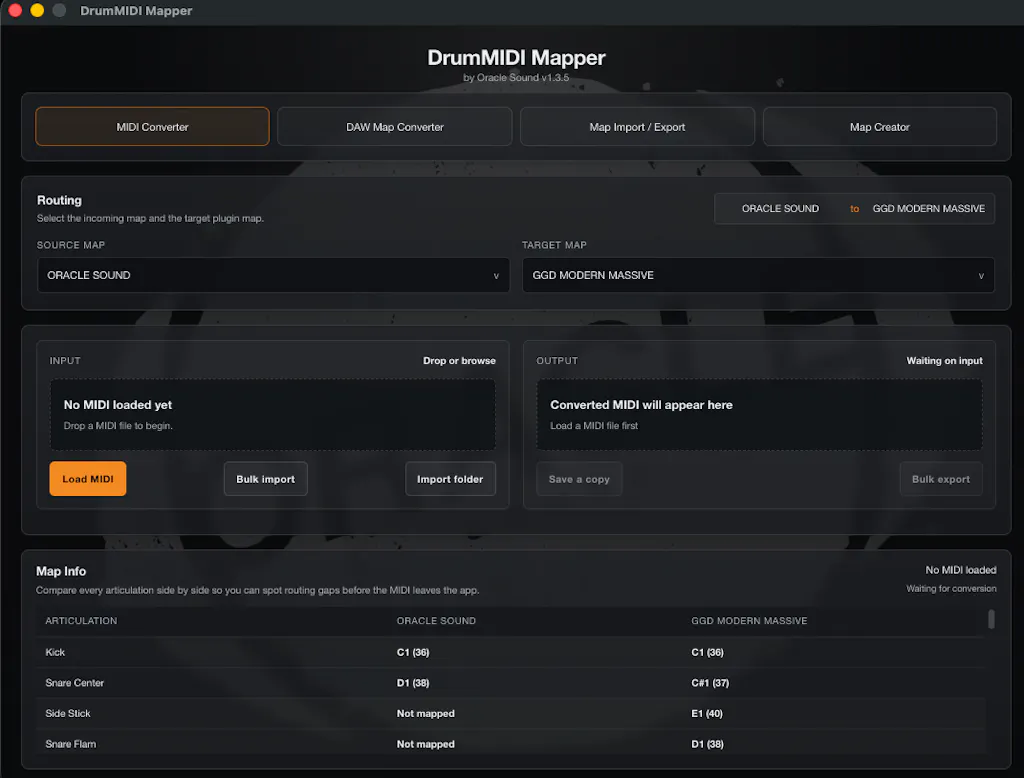The height and width of the screenshot is (778, 1024).
Task: Click the MIDI drop zone area
Action: [x=272, y=414]
